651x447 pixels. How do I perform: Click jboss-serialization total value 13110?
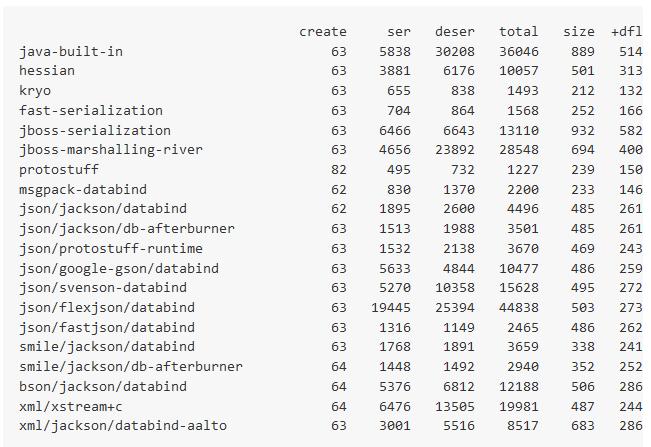pyautogui.click(x=519, y=130)
